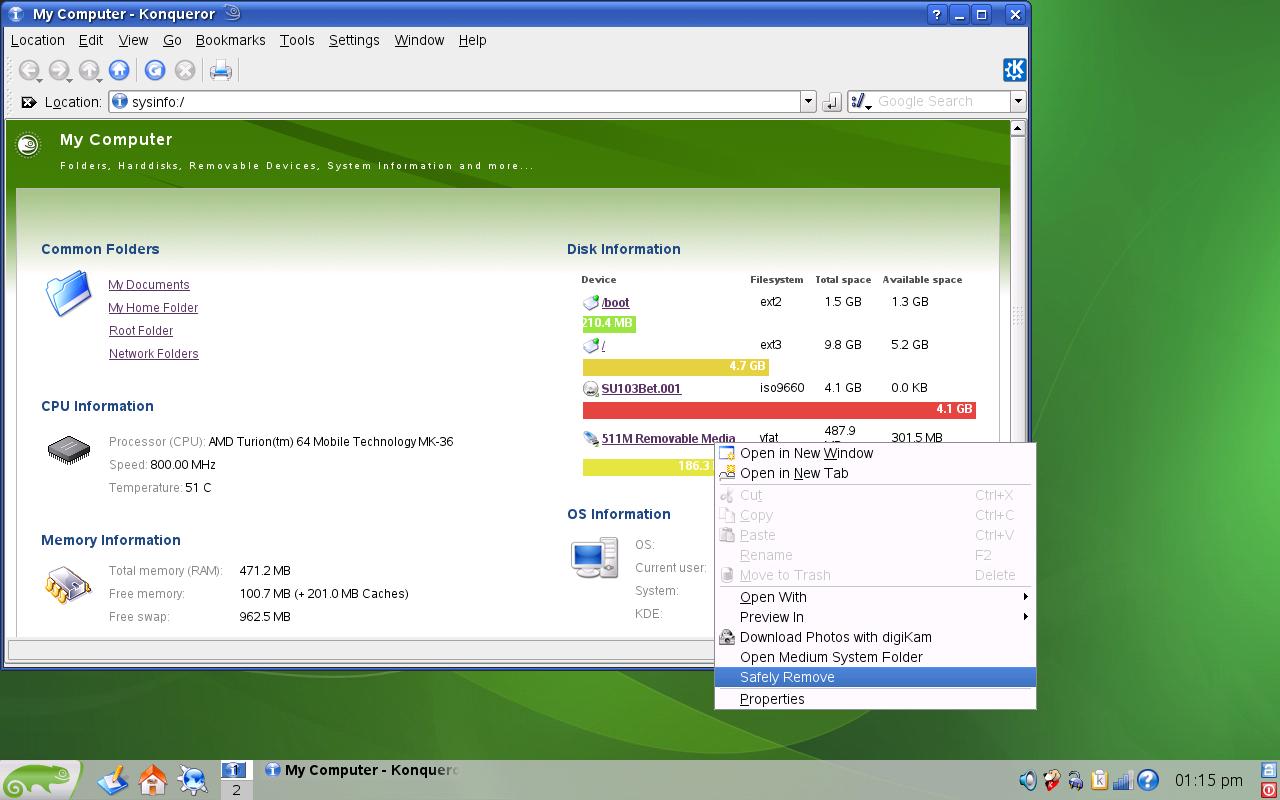Image resolution: width=1280 pixels, height=800 pixels.
Task: Click the scroll up arrow of page scrollbar
Action: [x=1017, y=128]
